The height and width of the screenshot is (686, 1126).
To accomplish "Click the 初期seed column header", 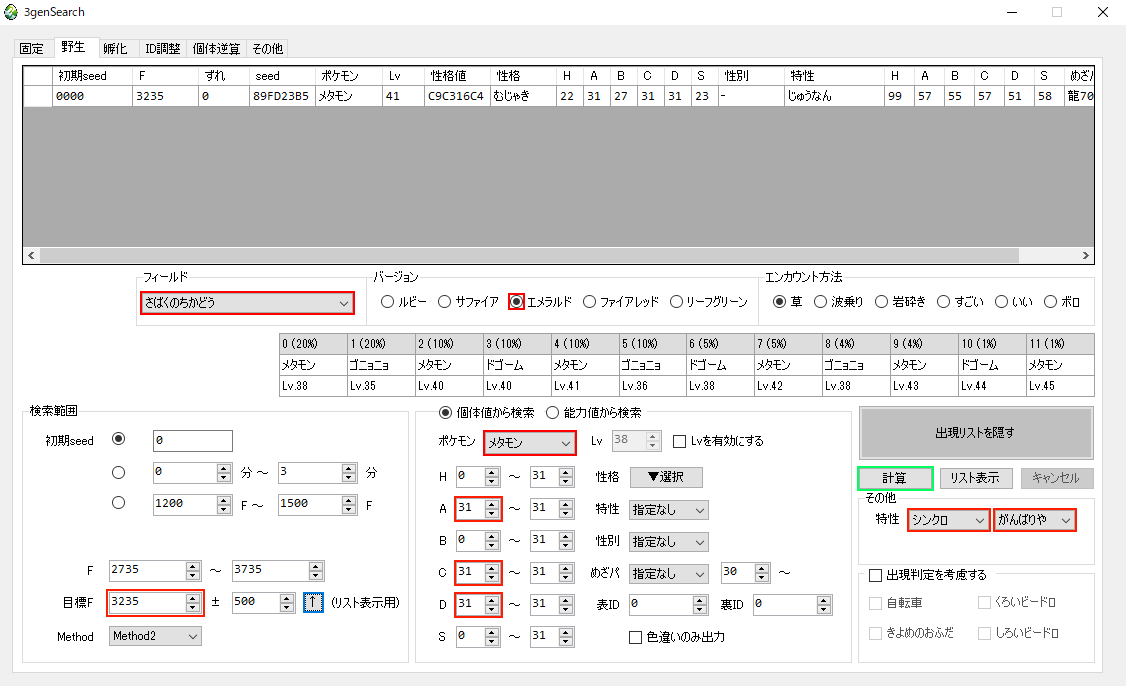I will pos(93,75).
